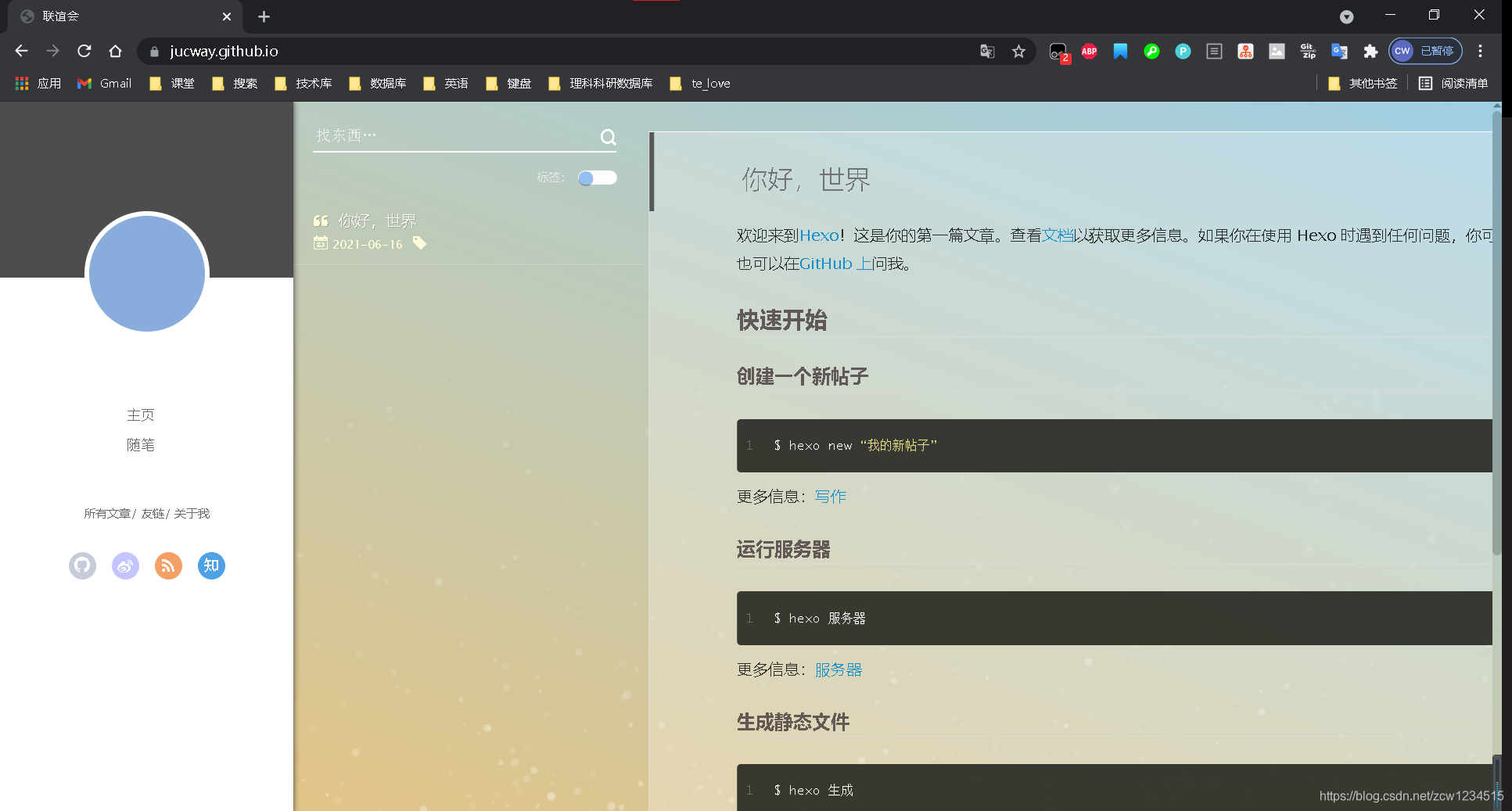Bookmark this page via the star icon
Screen dimensions: 1512x811
point(1019,51)
